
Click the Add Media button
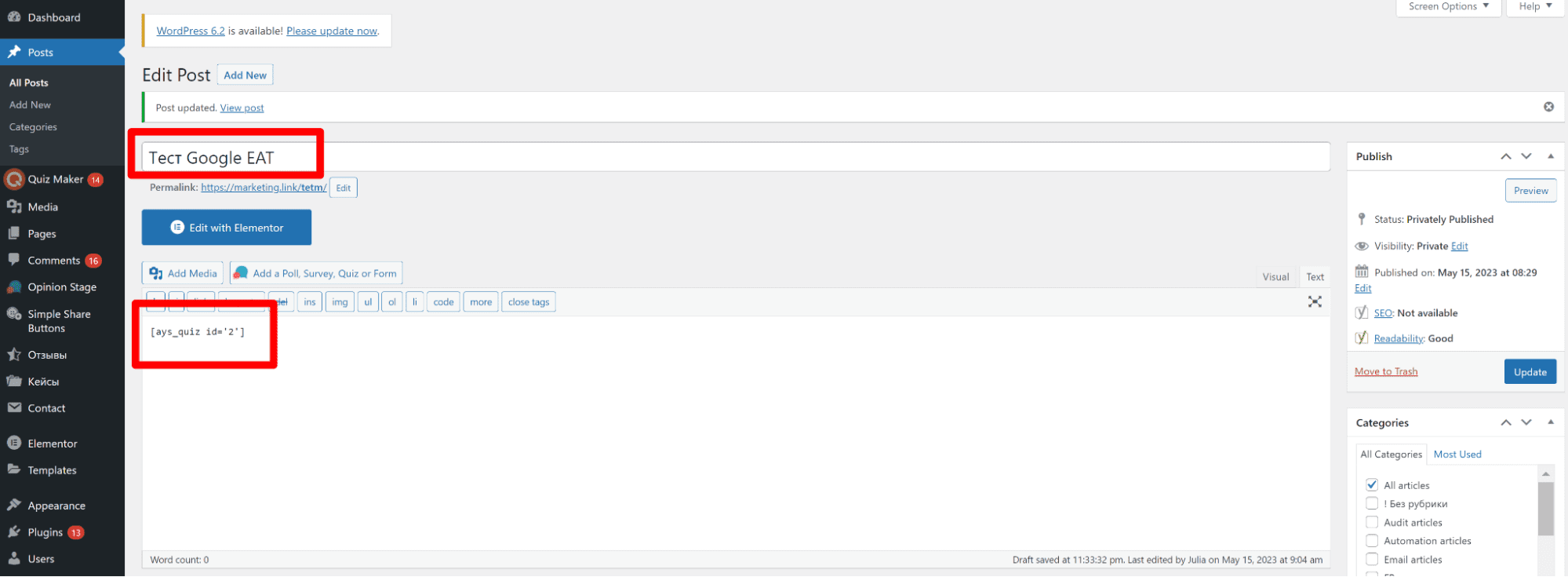(183, 273)
